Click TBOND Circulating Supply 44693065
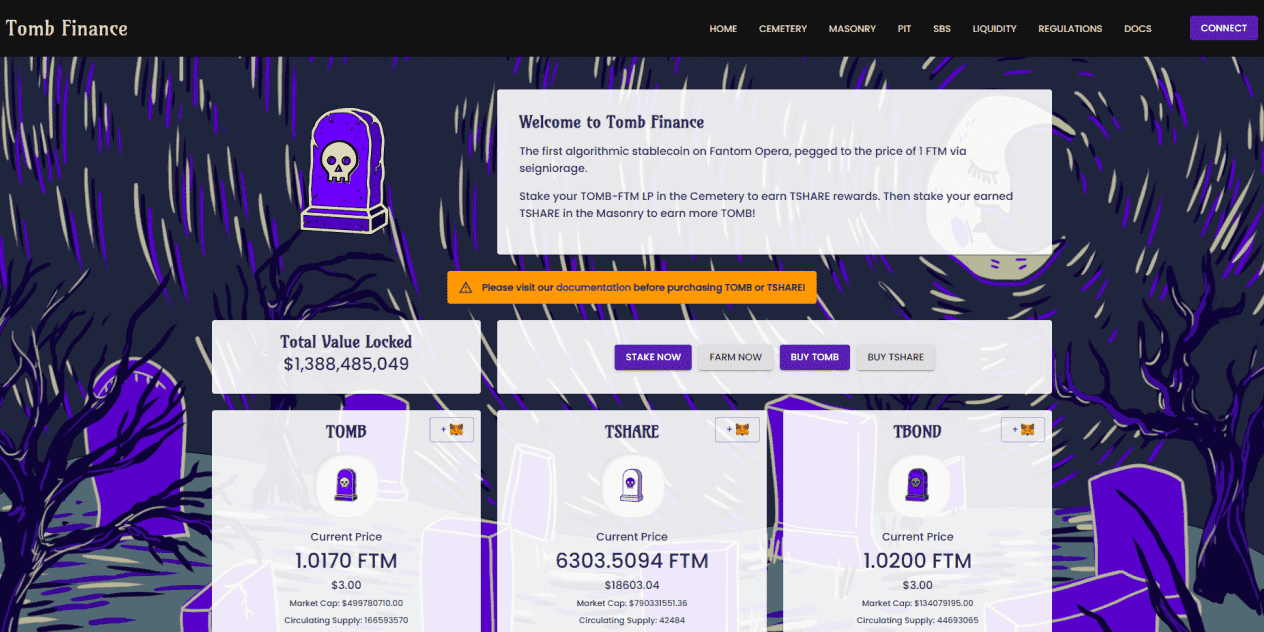Image resolution: width=1264 pixels, height=632 pixels. click(x=917, y=620)
